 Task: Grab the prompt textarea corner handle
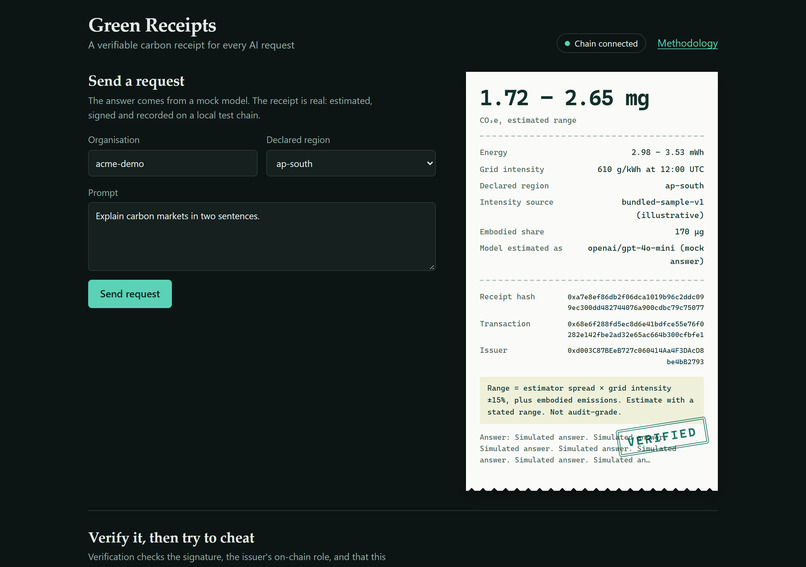click(432, 267)
